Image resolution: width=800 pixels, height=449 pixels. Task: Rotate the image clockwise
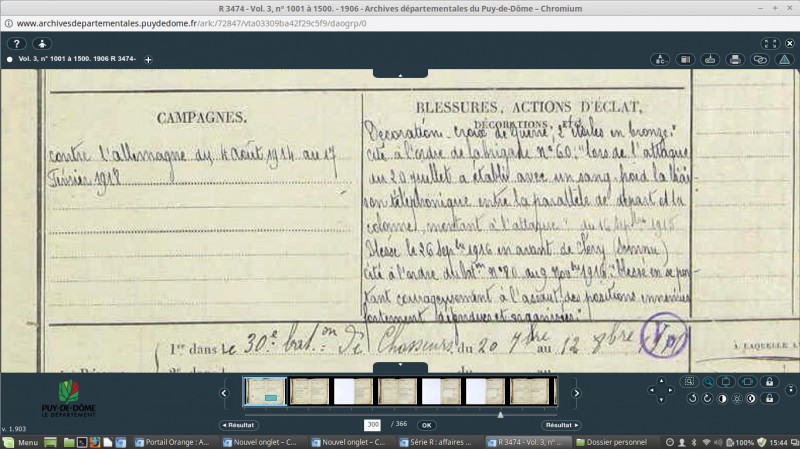pos(706,399)
